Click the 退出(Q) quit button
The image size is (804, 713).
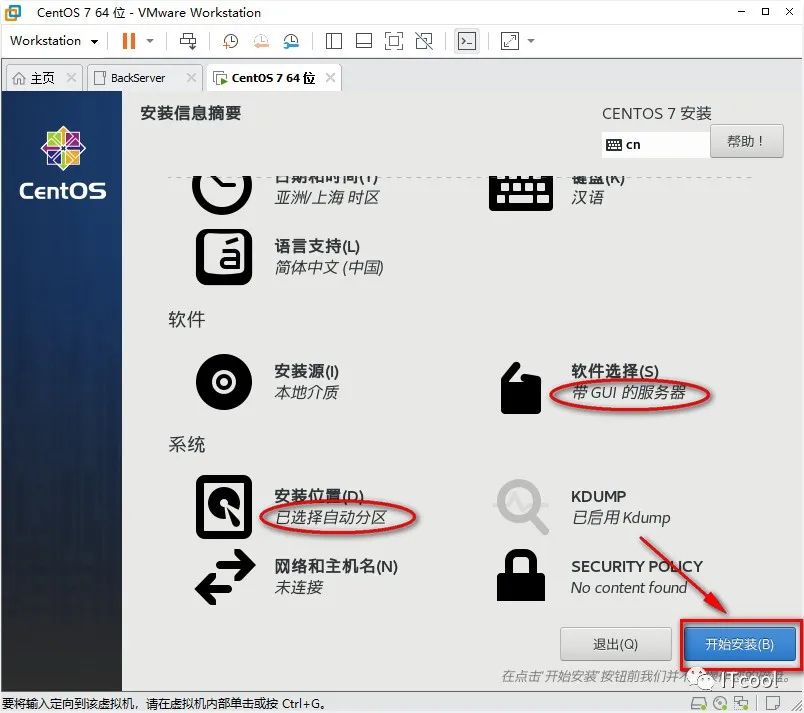click(x=615, y=644)
